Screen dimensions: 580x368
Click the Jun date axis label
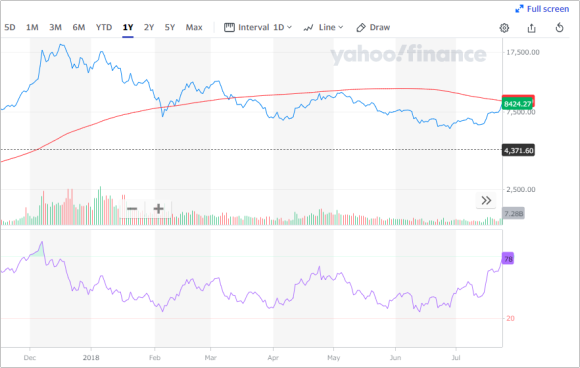pyautogui.click(x=395, y=358)
